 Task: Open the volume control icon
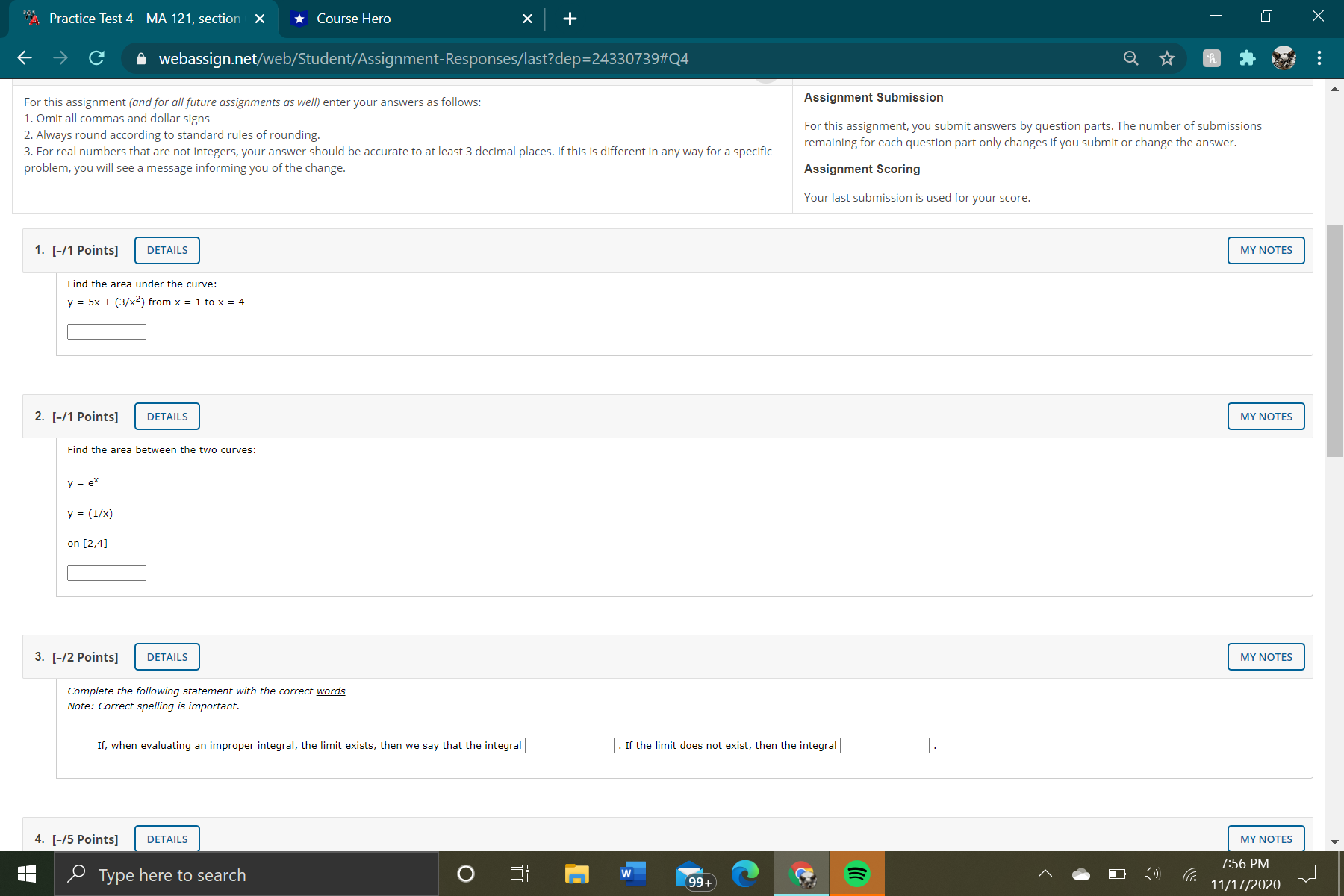coord(1152,874)
